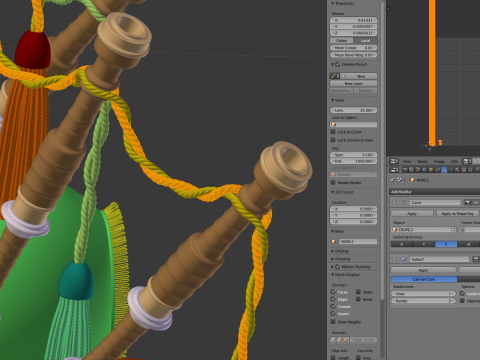
Task: Open the Texture properties tab icon
Action: click(464, 170)
